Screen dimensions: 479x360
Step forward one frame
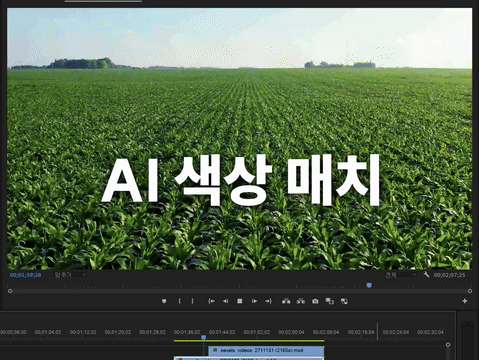tap(254, 301)
